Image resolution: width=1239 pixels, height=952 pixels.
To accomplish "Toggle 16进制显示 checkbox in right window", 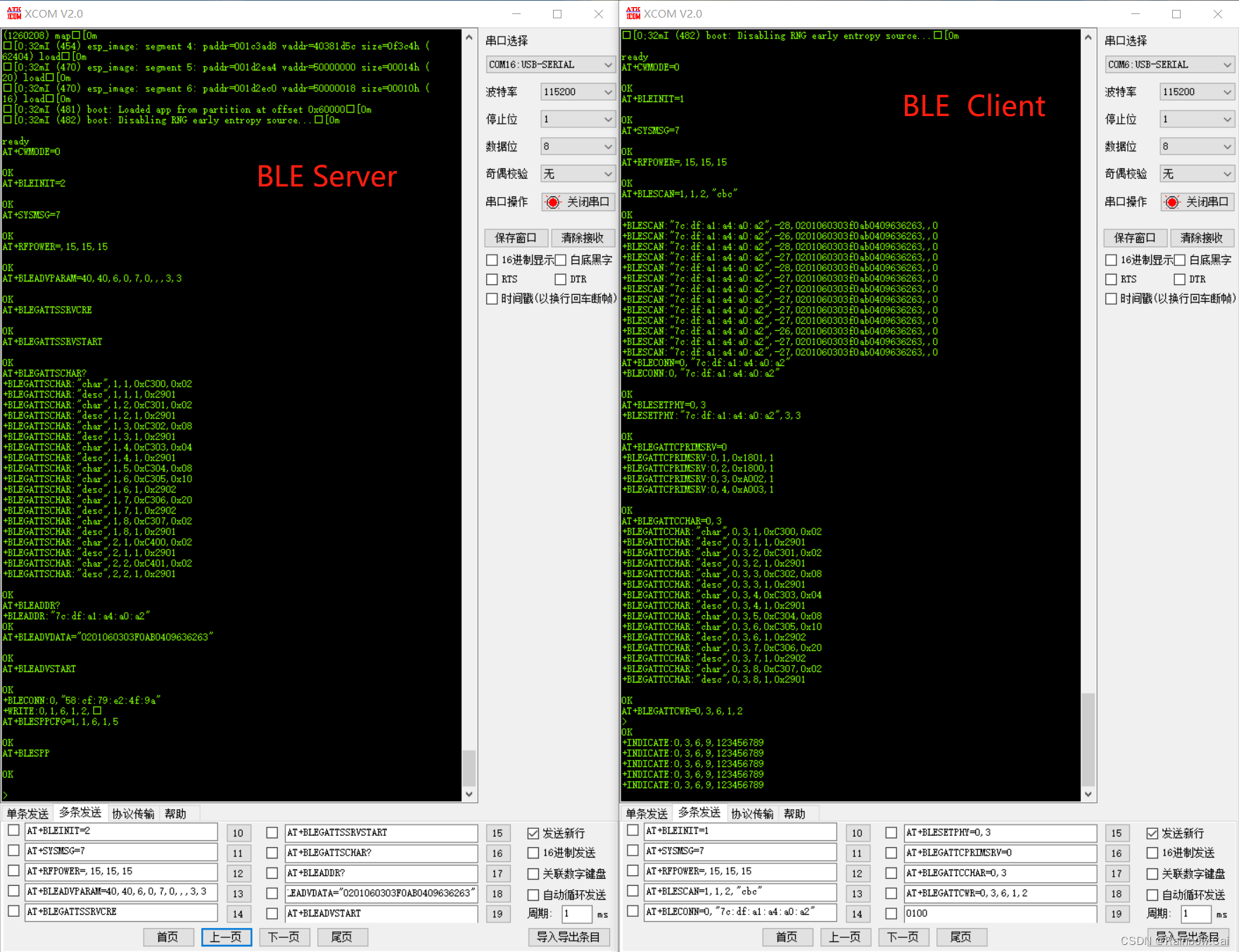I will point(1111,260).
